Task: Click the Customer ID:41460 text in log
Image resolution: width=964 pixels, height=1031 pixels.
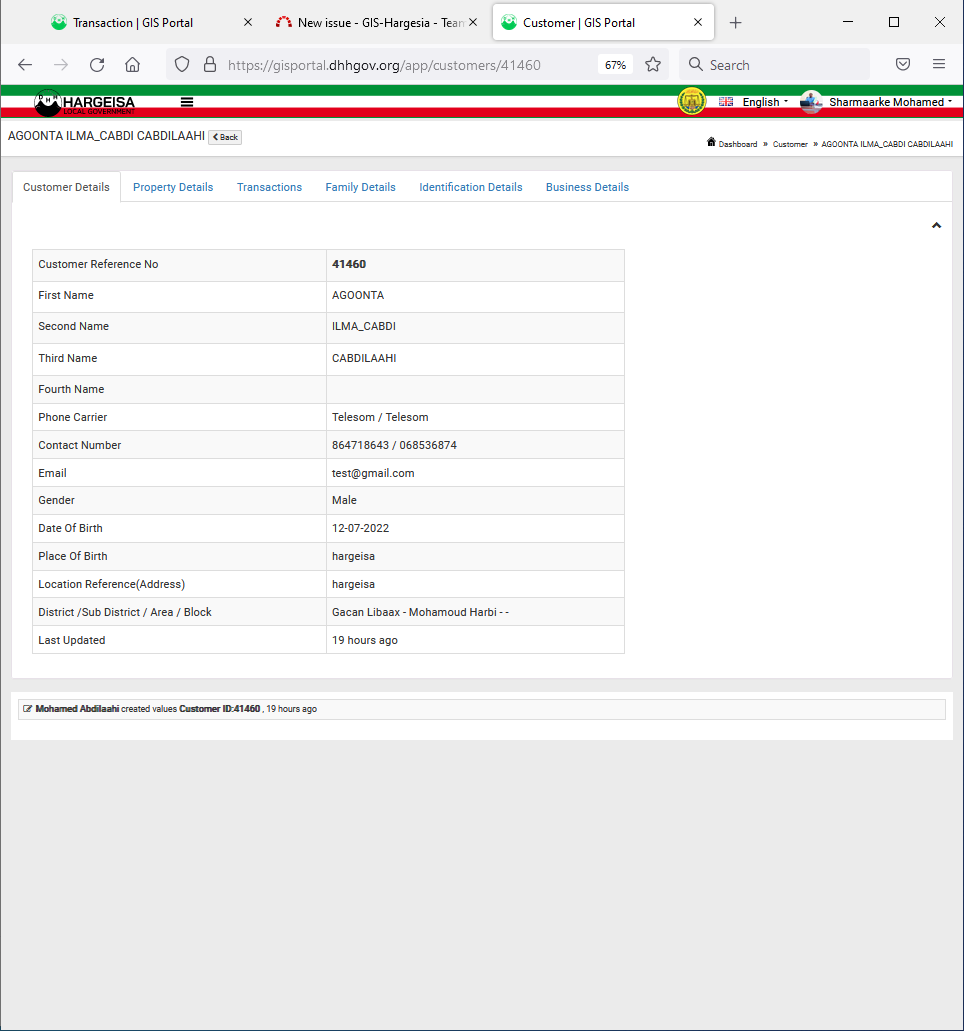Action: pos(220,709)
